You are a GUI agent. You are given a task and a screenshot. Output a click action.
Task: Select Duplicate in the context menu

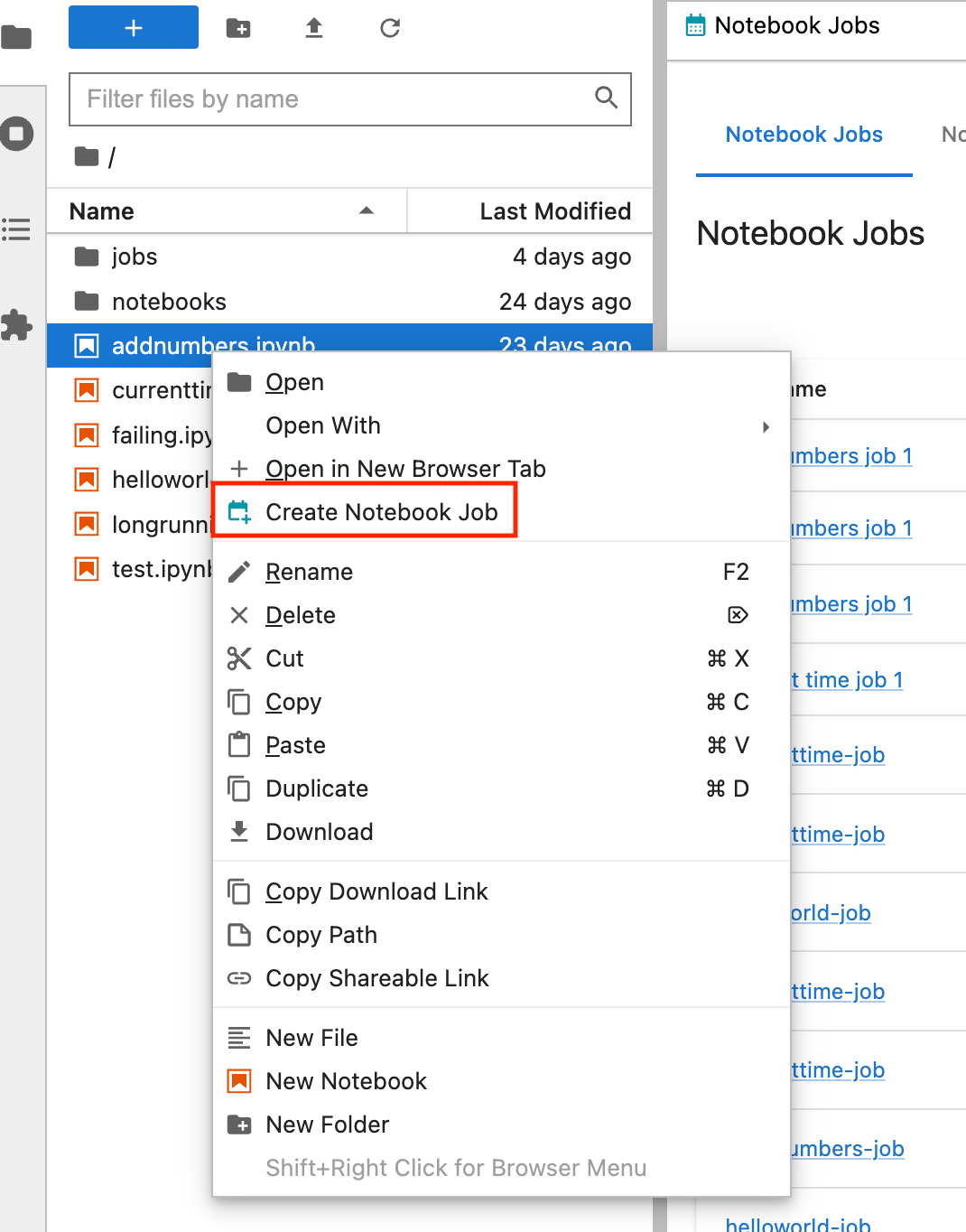click(x=316, y=788)
